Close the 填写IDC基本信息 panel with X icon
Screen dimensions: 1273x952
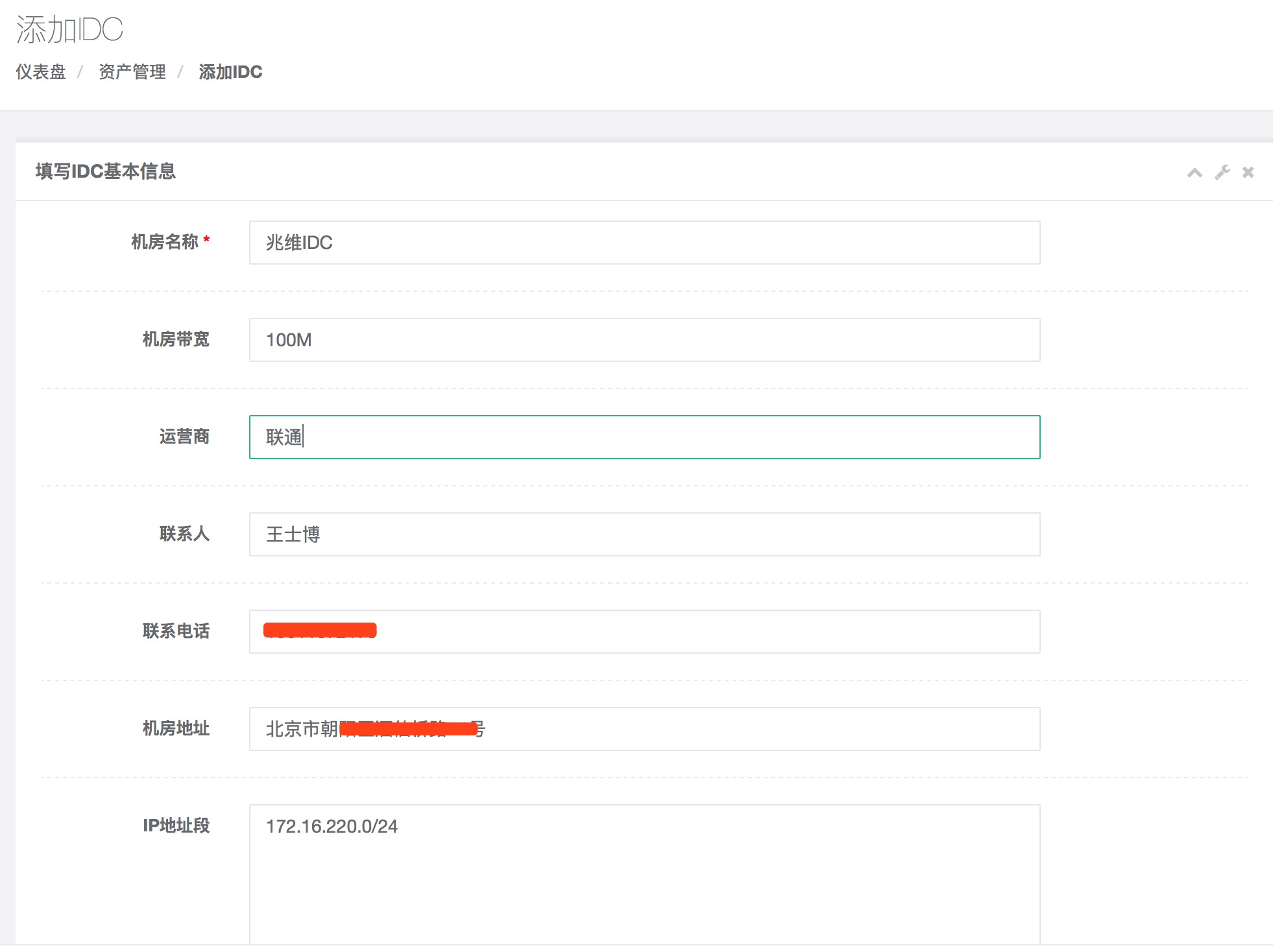tap(1248, 173)
